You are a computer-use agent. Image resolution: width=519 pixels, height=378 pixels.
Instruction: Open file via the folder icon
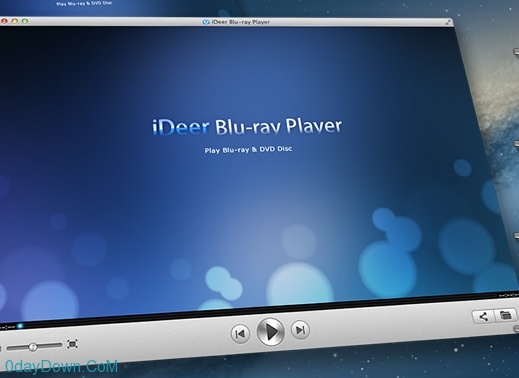pyautogui.click(x=505, y=315)
